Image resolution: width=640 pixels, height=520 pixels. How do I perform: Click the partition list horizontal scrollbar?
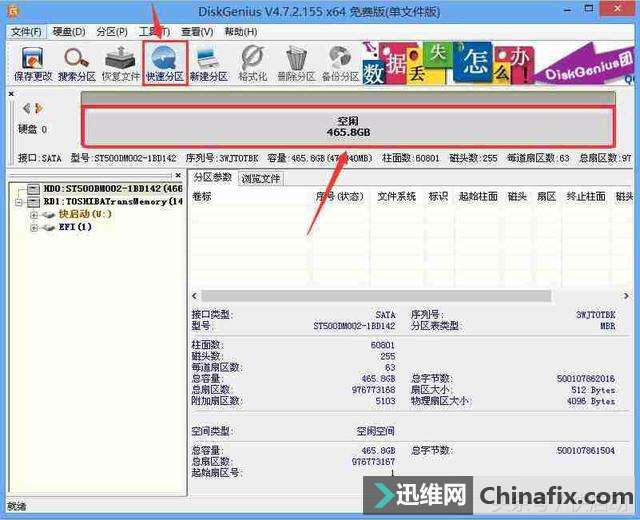click(x=400, y=296)
